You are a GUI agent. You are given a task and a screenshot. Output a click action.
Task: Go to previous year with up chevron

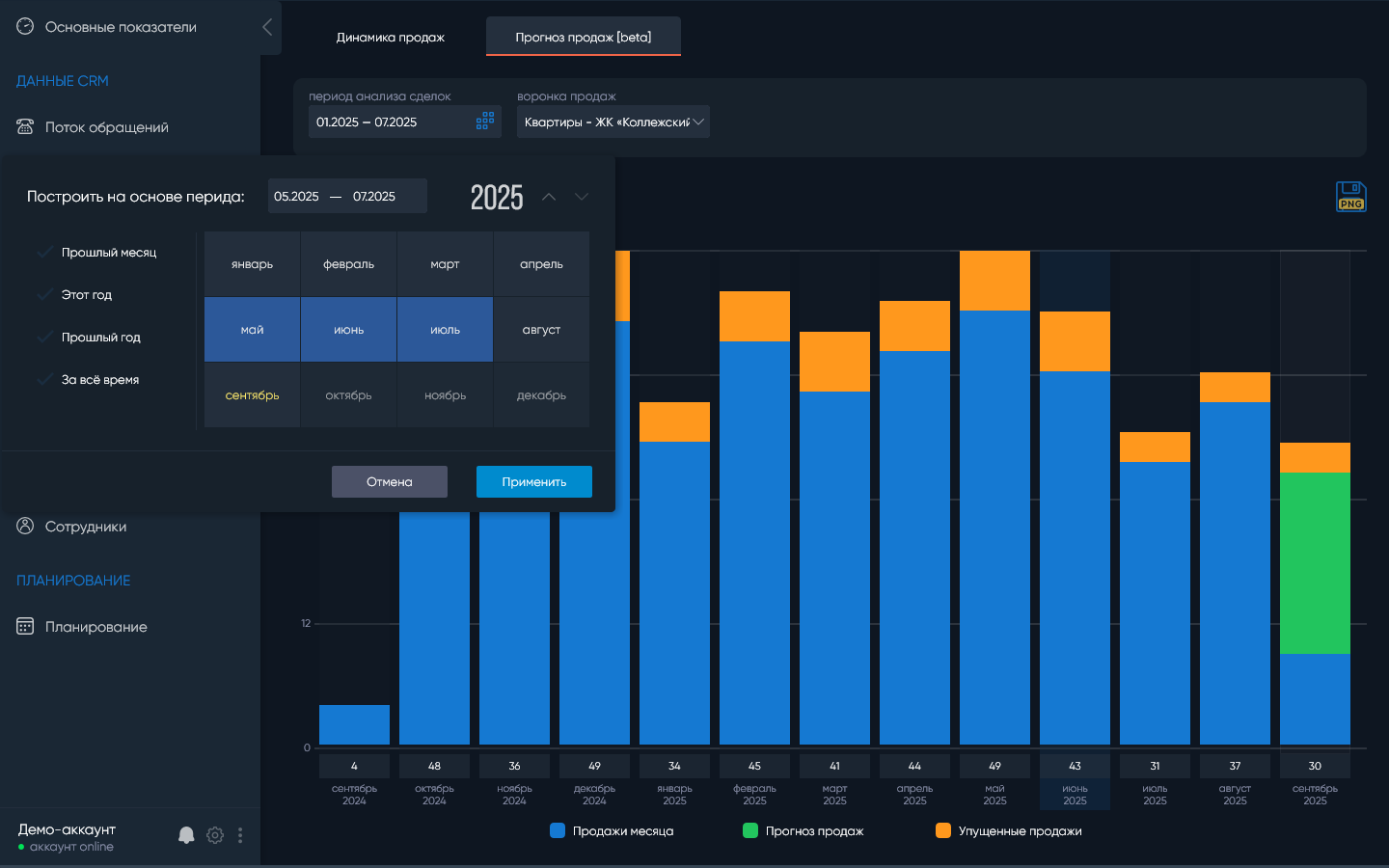tap(549, 197)
